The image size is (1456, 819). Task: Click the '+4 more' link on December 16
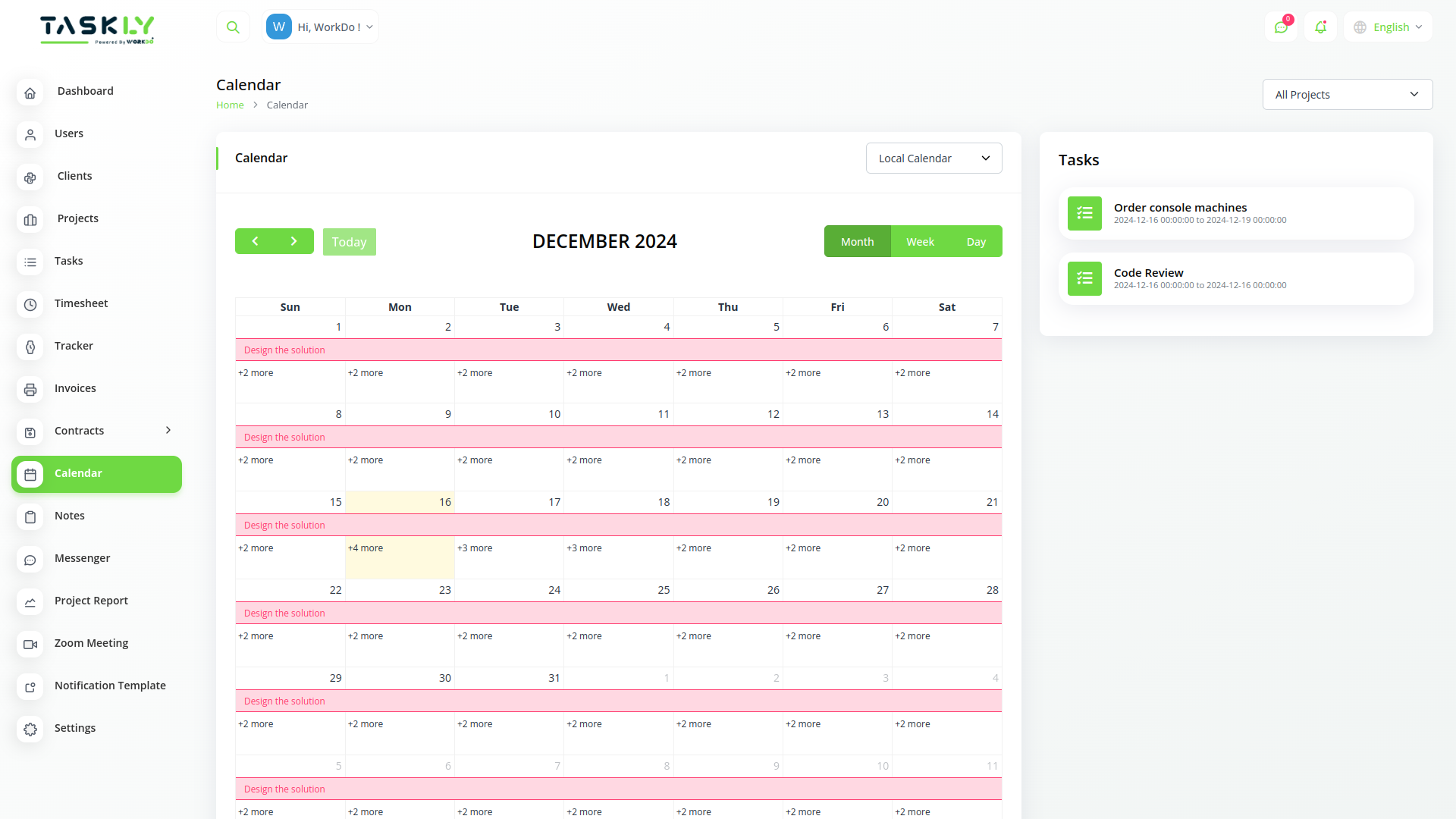pyautogui.click(x=366, y=548)
